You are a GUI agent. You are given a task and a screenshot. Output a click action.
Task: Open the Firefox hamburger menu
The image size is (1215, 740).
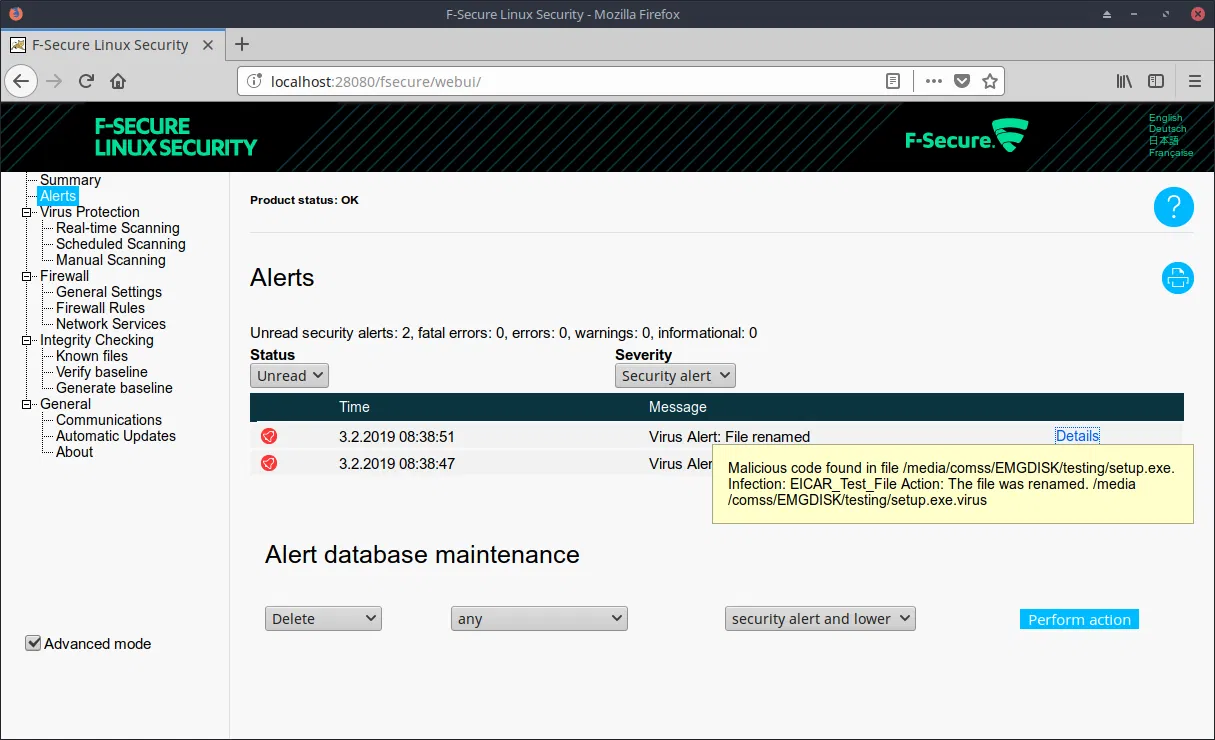click(x=1194, y=81)
